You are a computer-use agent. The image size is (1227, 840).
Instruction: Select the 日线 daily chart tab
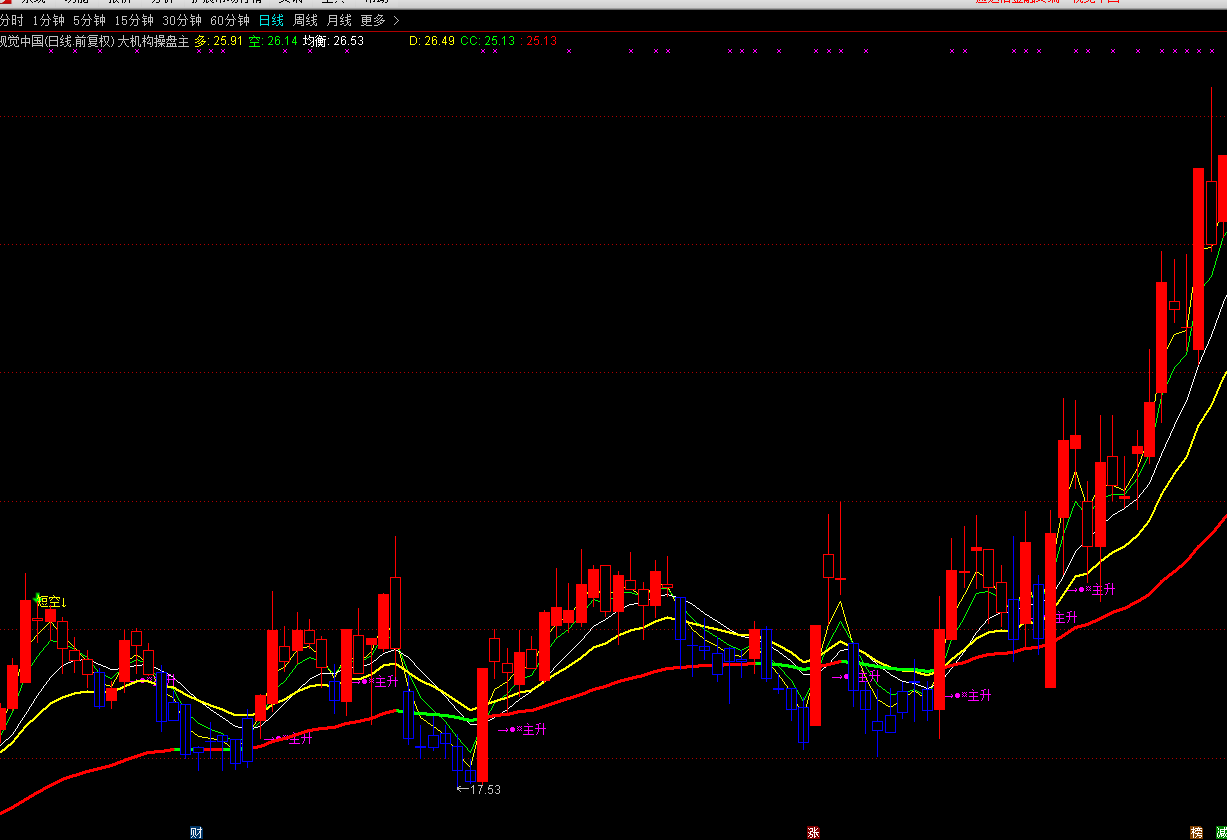pos(271,20)
